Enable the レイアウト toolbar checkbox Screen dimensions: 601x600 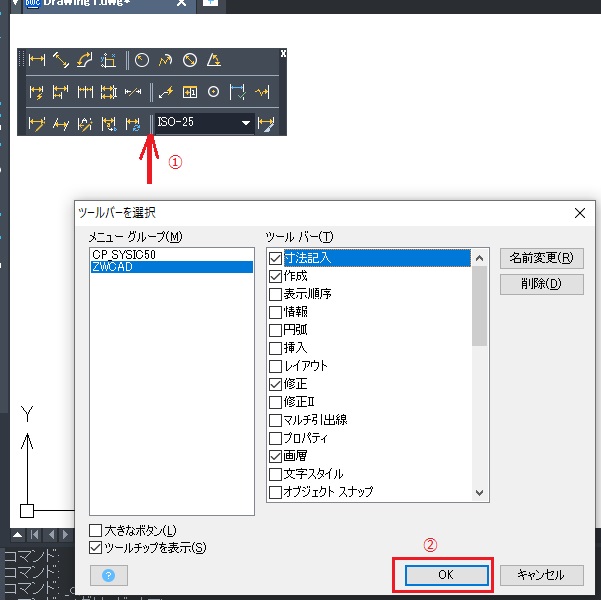coord(275,366)
